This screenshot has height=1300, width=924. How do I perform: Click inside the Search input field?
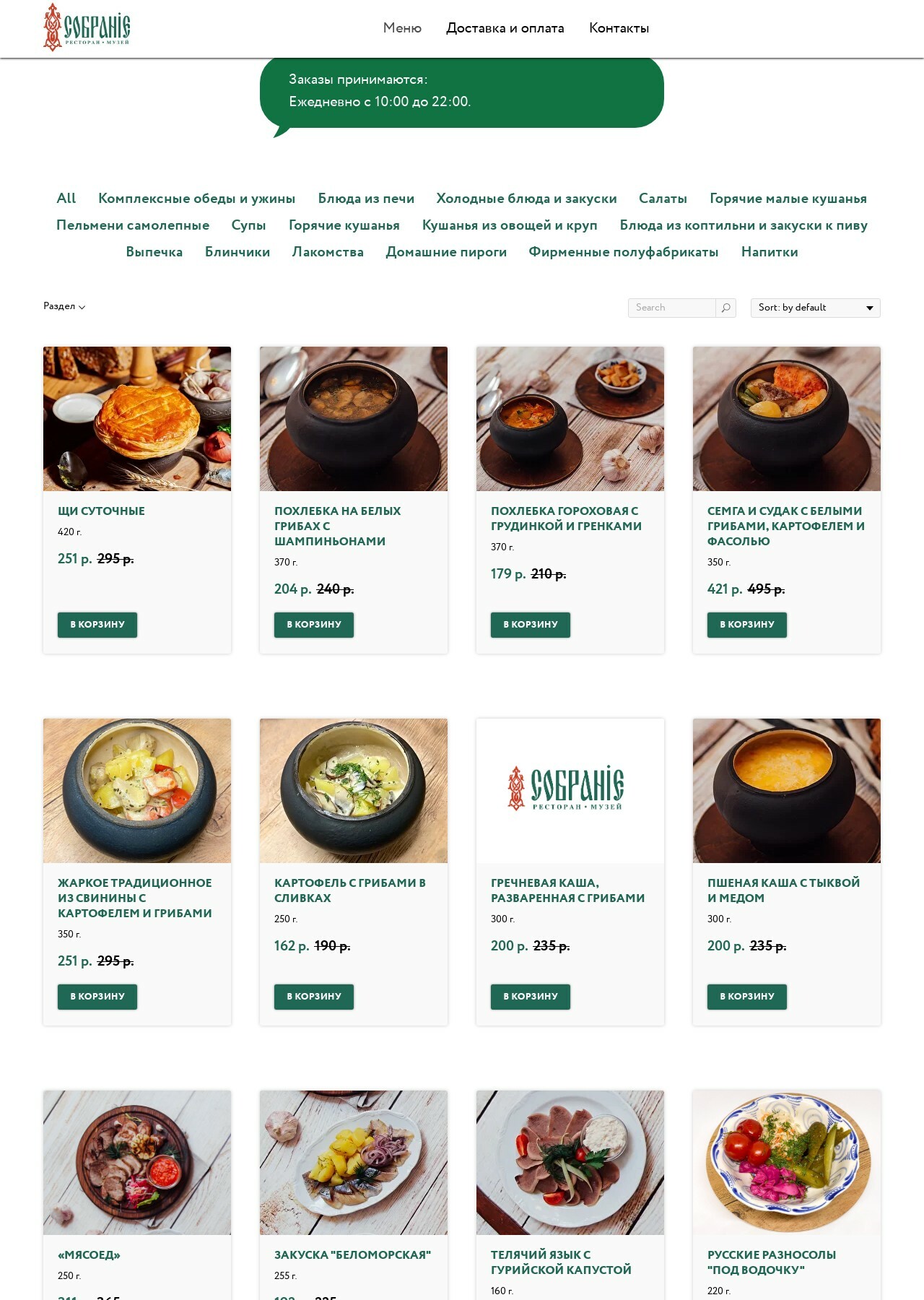point(672,308)
